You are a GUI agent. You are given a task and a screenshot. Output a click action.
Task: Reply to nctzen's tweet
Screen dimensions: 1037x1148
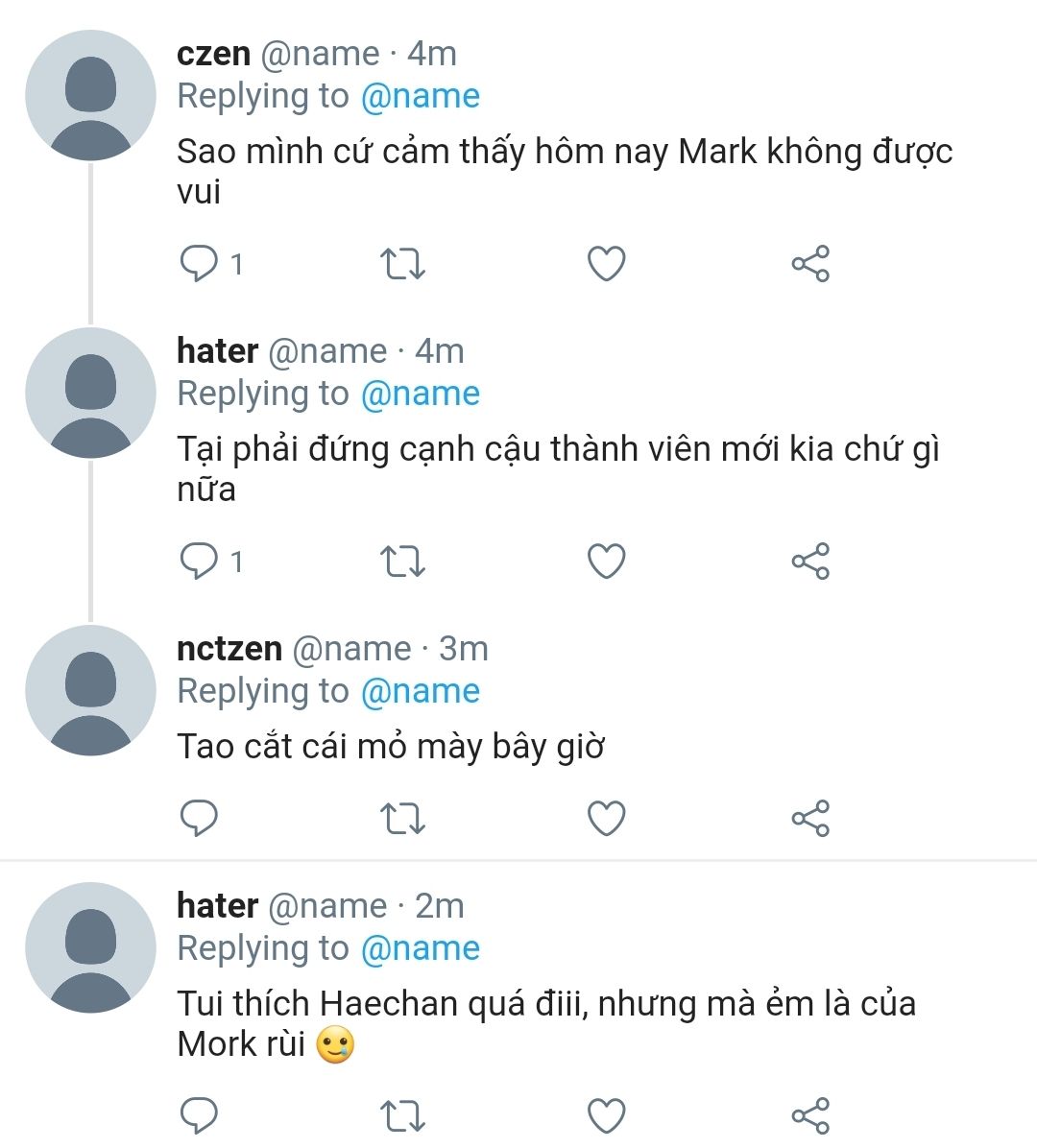[x=200, y=818]
